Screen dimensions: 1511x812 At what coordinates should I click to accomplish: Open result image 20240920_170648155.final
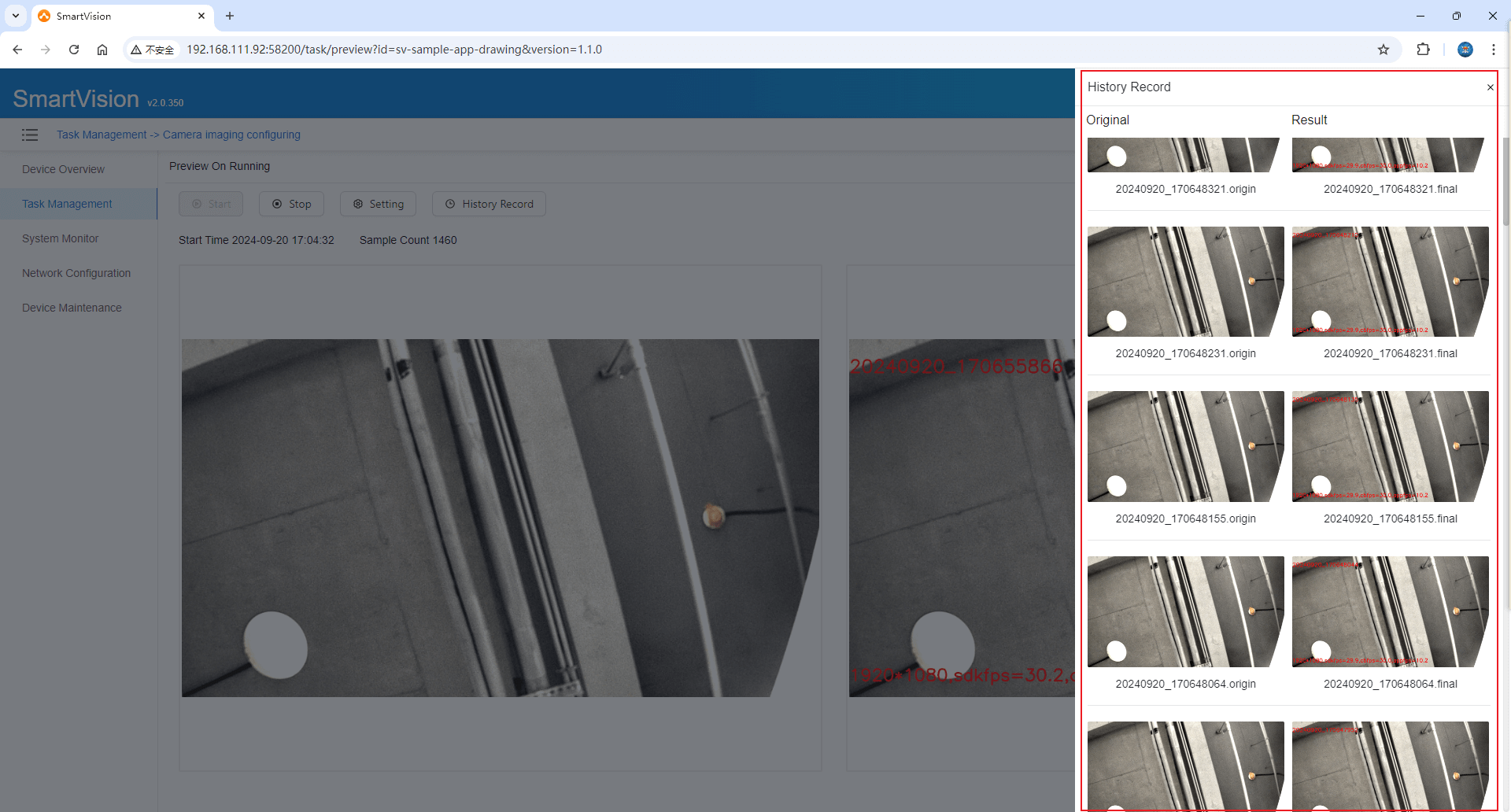pyautogui.click(x=1390, y=446)
